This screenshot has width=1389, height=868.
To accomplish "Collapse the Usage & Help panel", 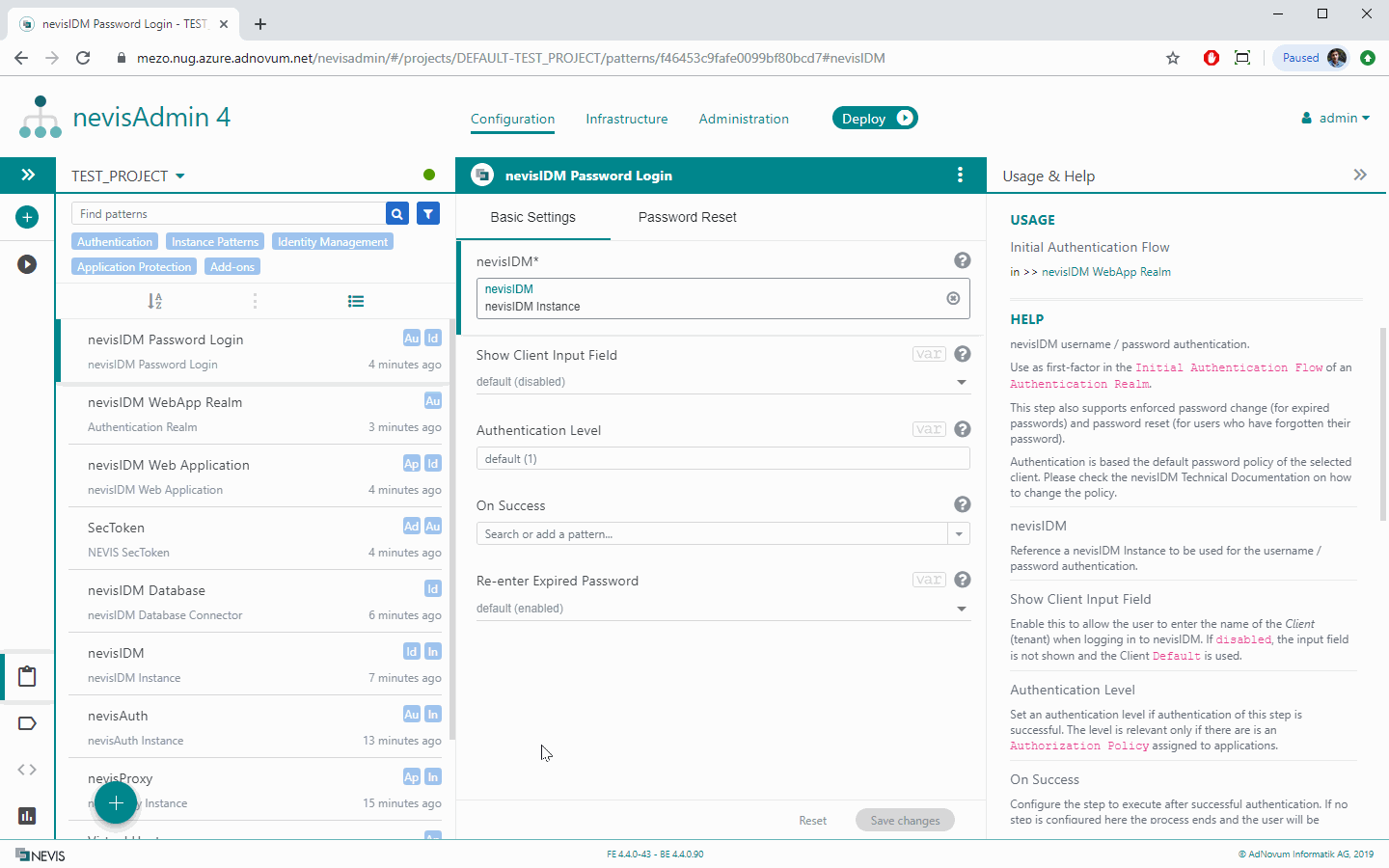I will coord(1360,175).
